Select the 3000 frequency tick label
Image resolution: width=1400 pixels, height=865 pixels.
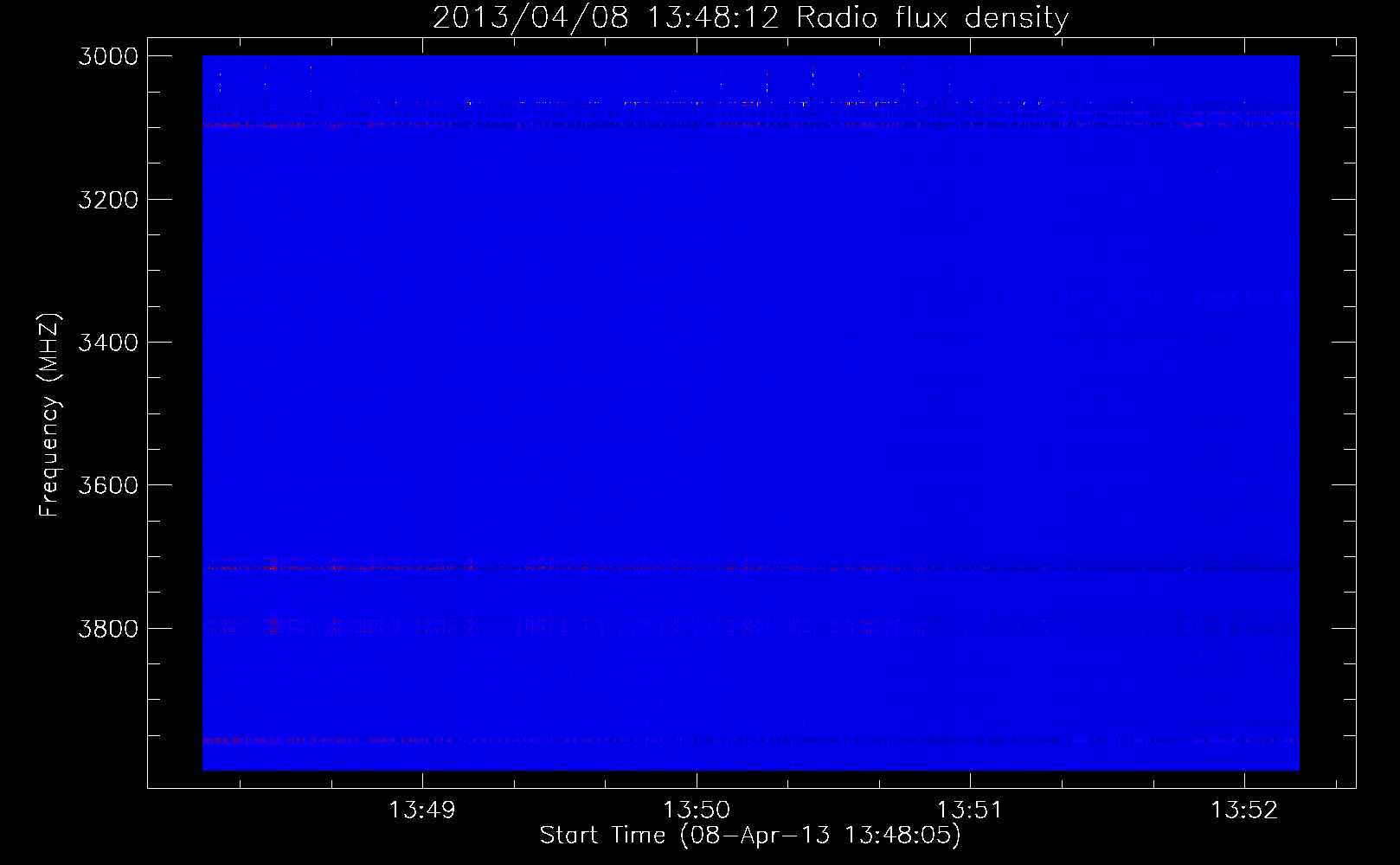(108, 56)
